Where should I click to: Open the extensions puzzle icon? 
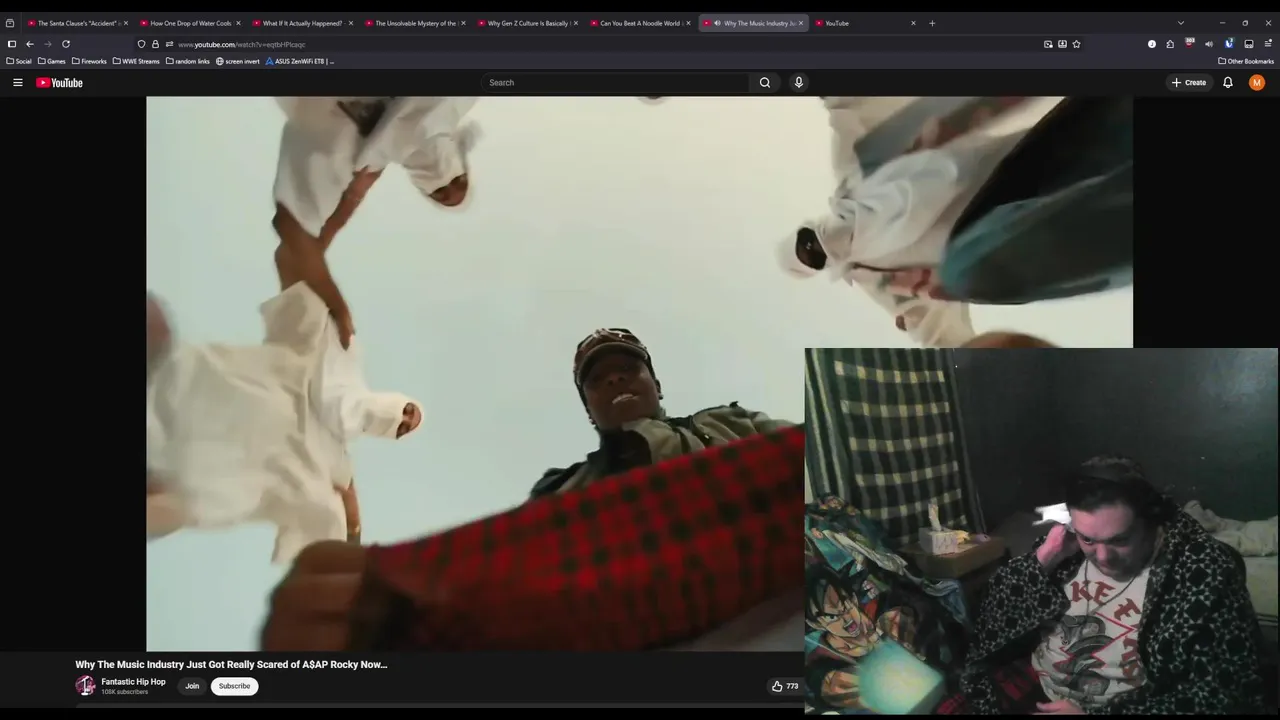coord(1170,44)
